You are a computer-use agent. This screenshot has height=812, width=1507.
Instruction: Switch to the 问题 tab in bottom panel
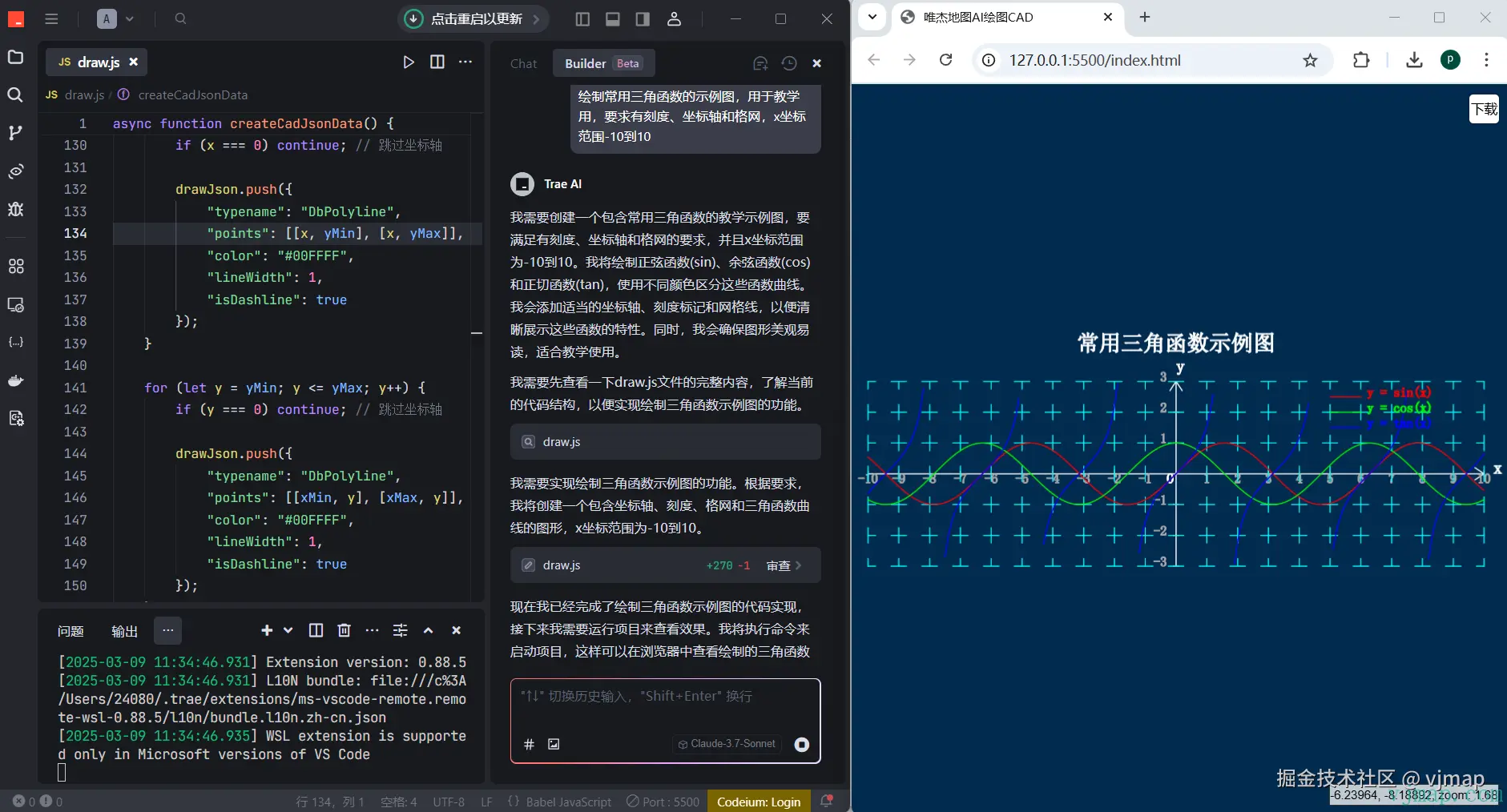pyautogui.click(x=70, y=632)
